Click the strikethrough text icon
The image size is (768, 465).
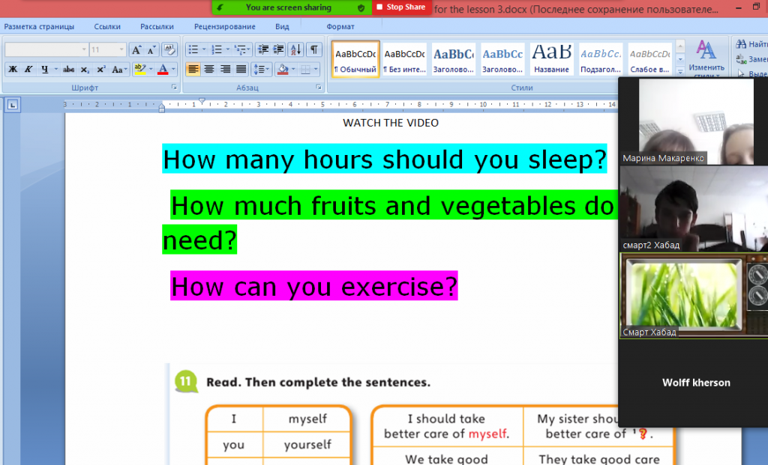click(x=68, y=69)
